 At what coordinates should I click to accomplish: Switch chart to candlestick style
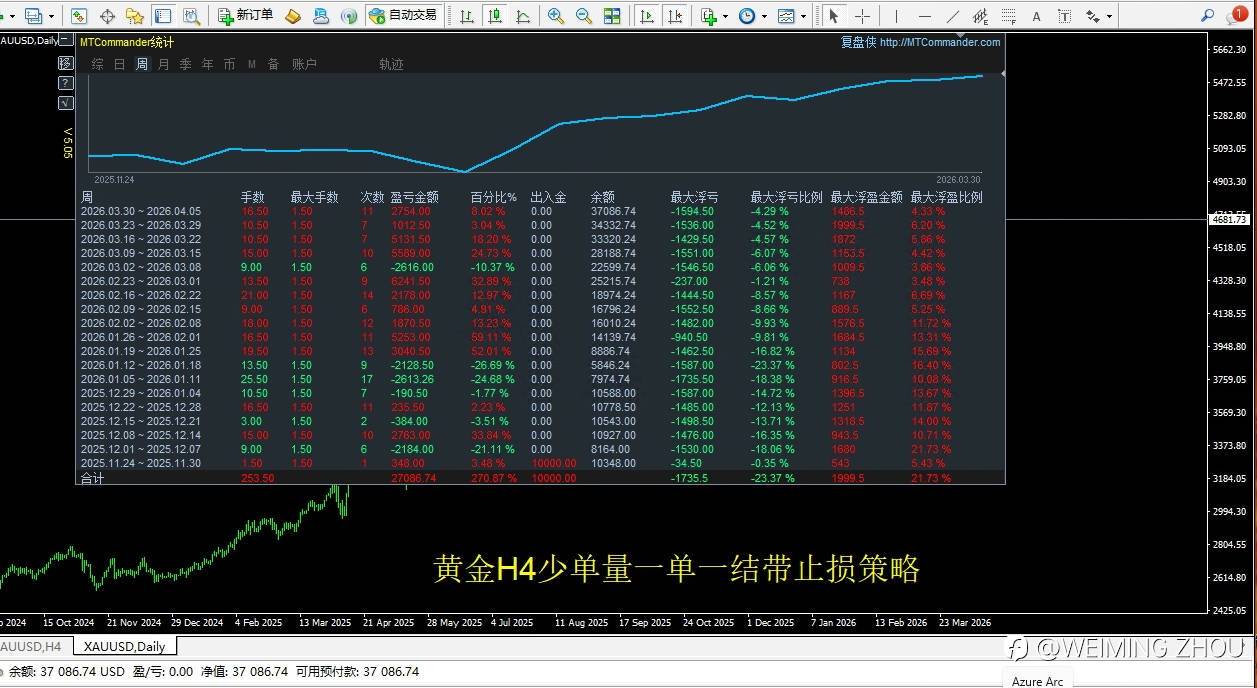495,16
